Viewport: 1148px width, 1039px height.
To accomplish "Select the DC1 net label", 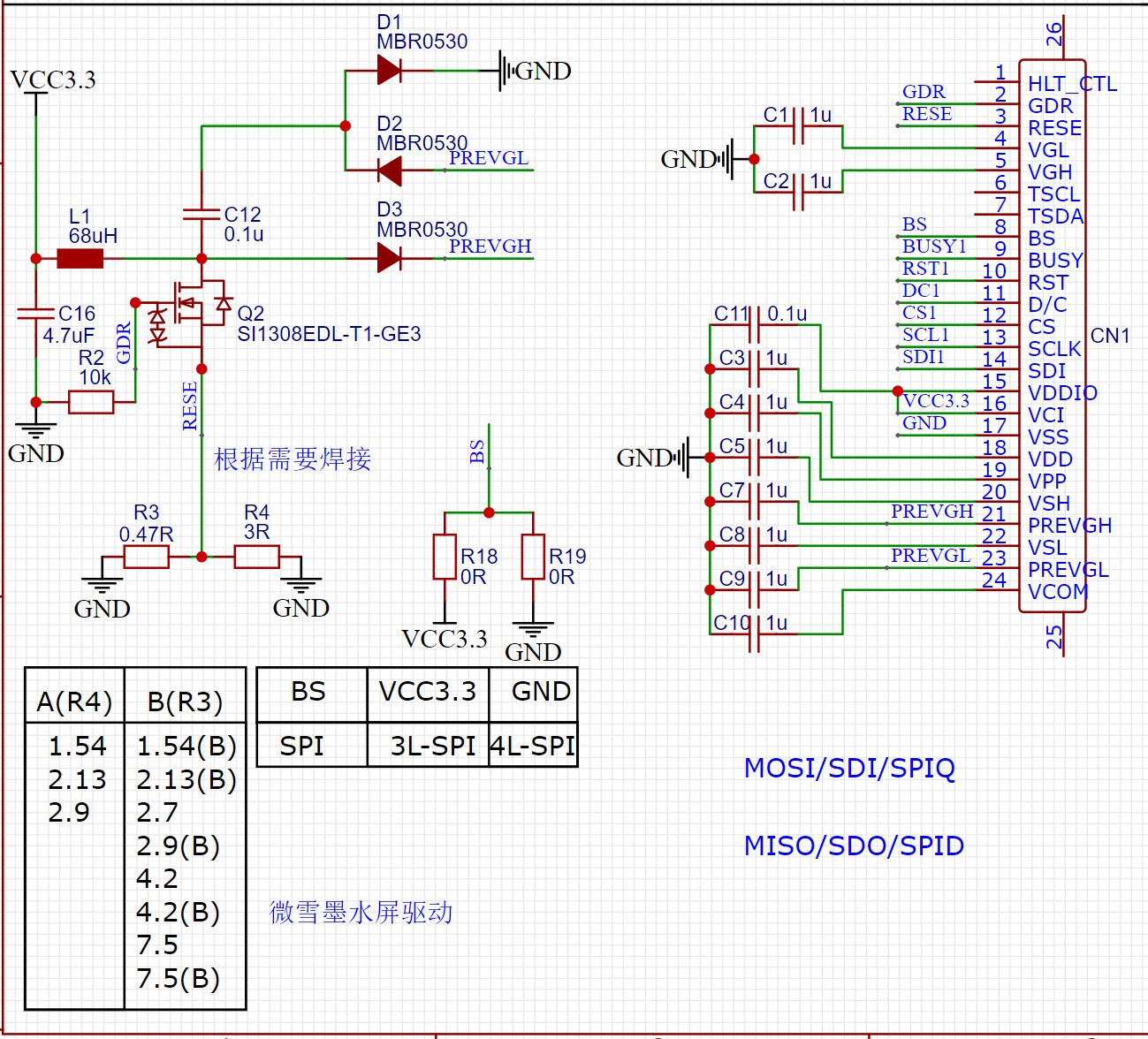I will pyautogui.click(x=921, y=291).
